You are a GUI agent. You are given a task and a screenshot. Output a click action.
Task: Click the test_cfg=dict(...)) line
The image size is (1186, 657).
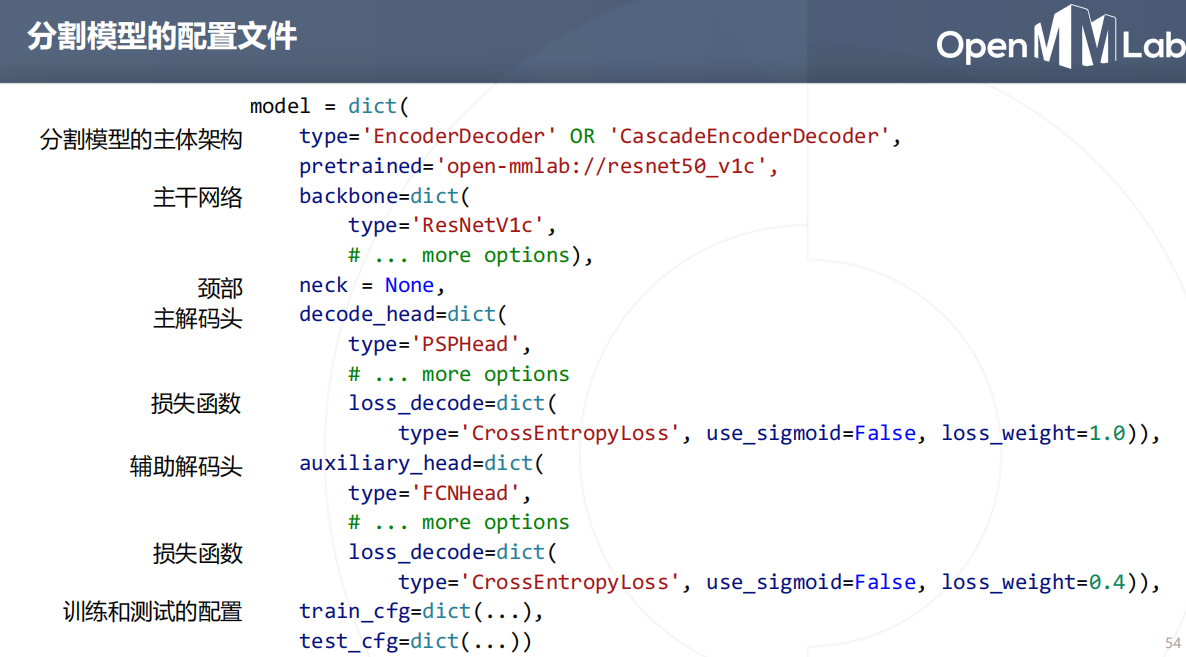click(415, 641)
